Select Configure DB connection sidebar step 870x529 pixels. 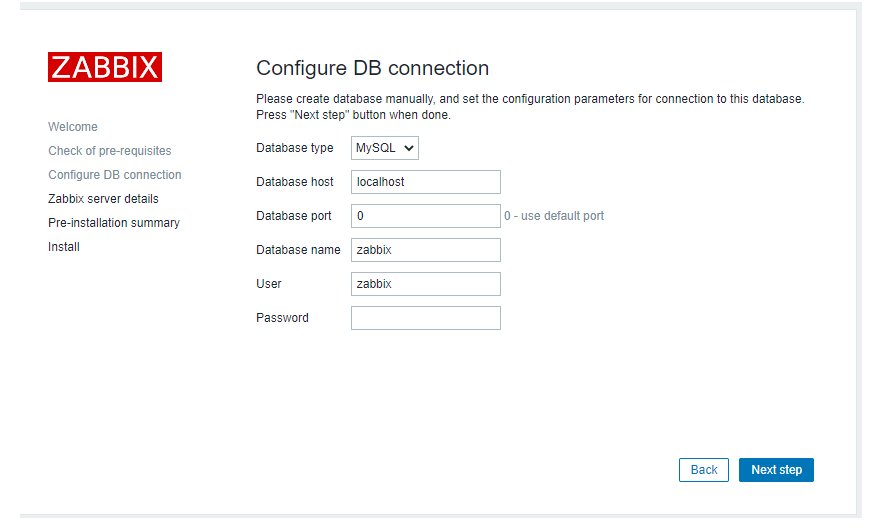click(x=115, y=175)
